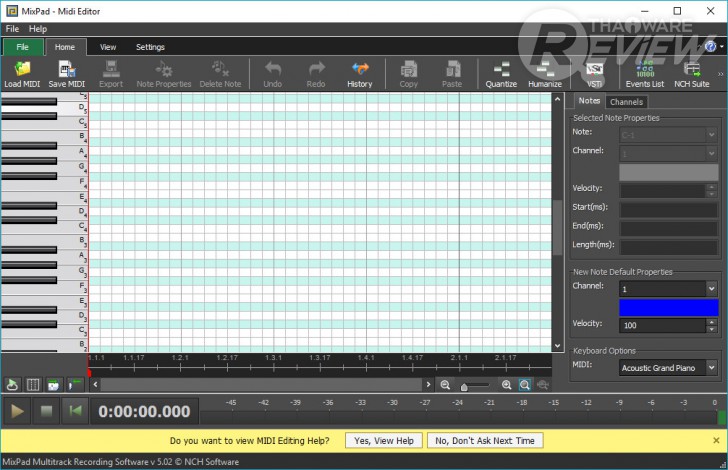Click the greyed zoom icon after zoom-to-fit
This screenshot has width=728, height=470.
click(542, 385)
